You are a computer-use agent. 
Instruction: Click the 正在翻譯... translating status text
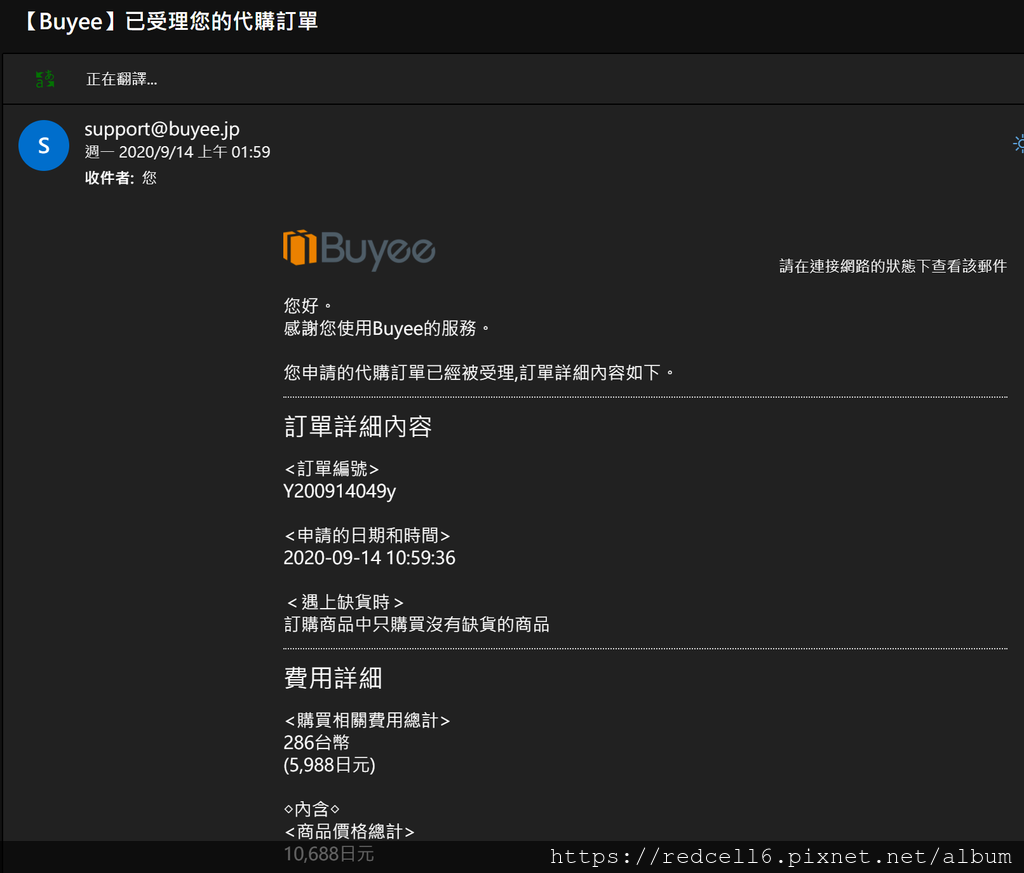[121, 79]
